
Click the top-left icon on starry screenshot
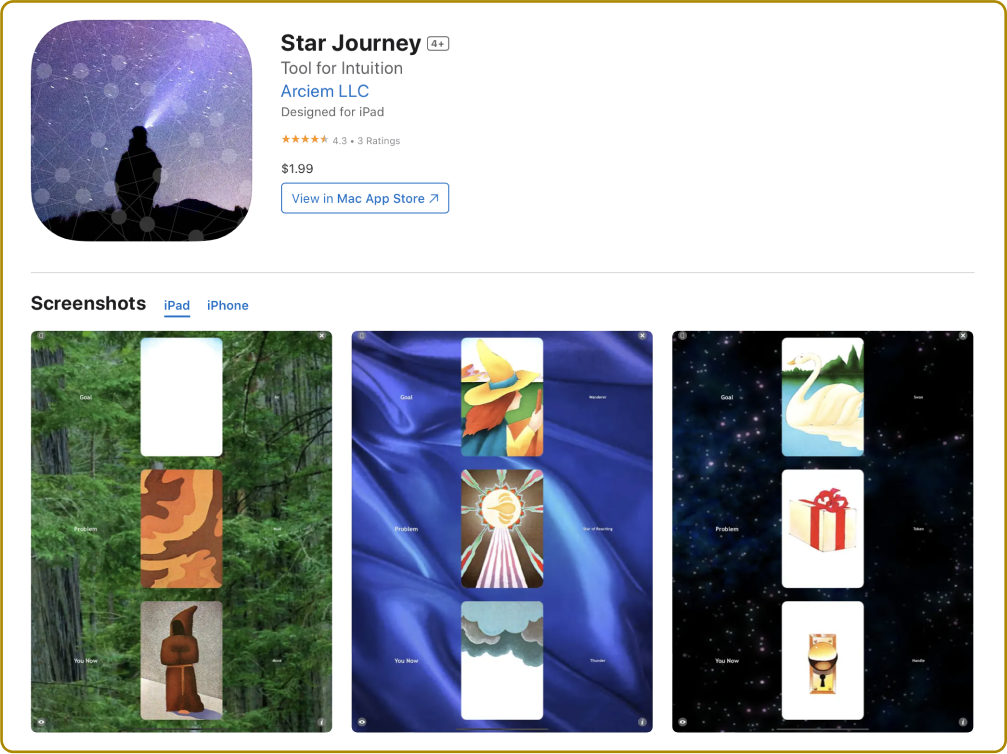pos(683,336)
